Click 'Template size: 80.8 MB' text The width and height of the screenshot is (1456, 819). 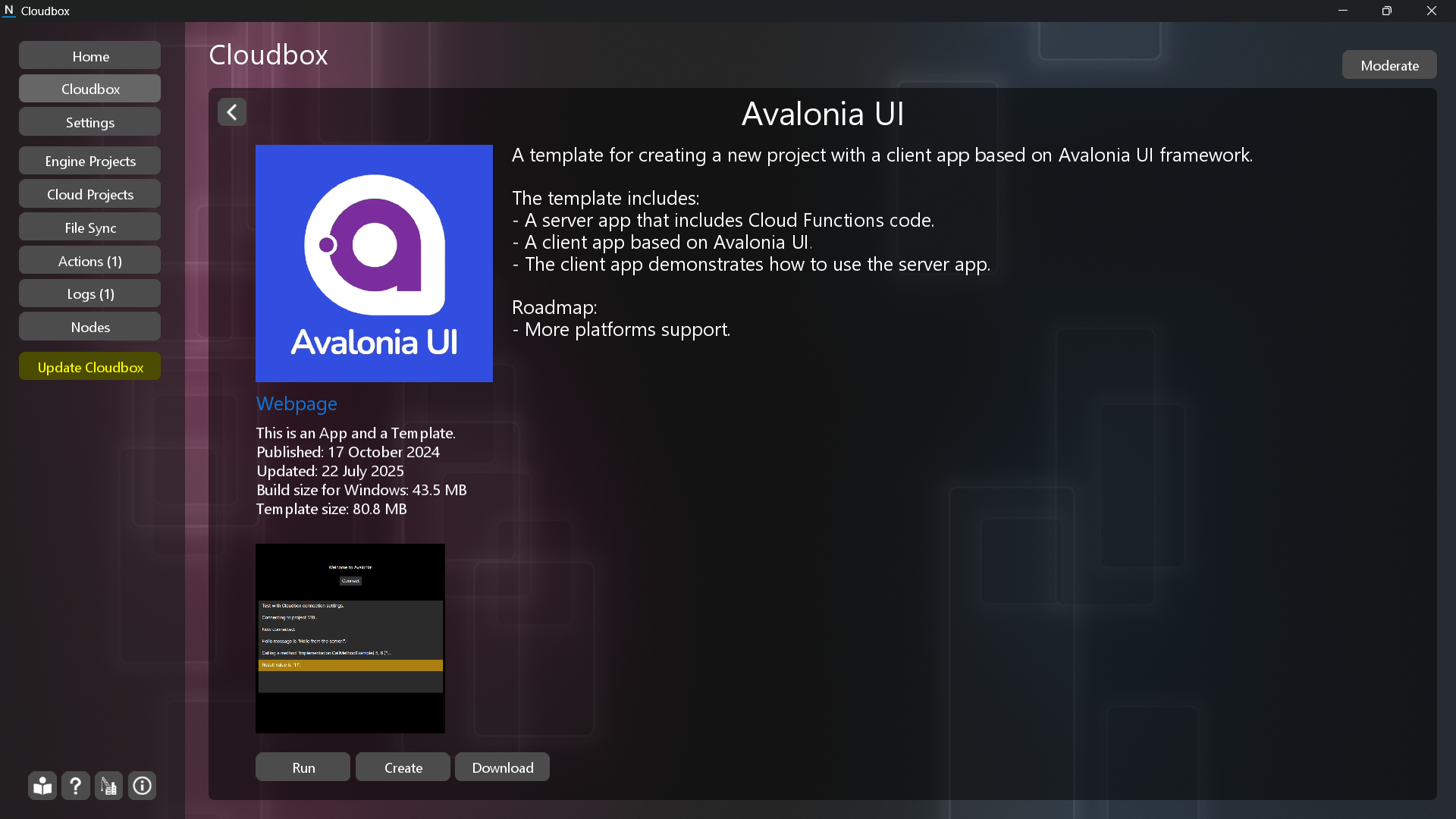331,509
